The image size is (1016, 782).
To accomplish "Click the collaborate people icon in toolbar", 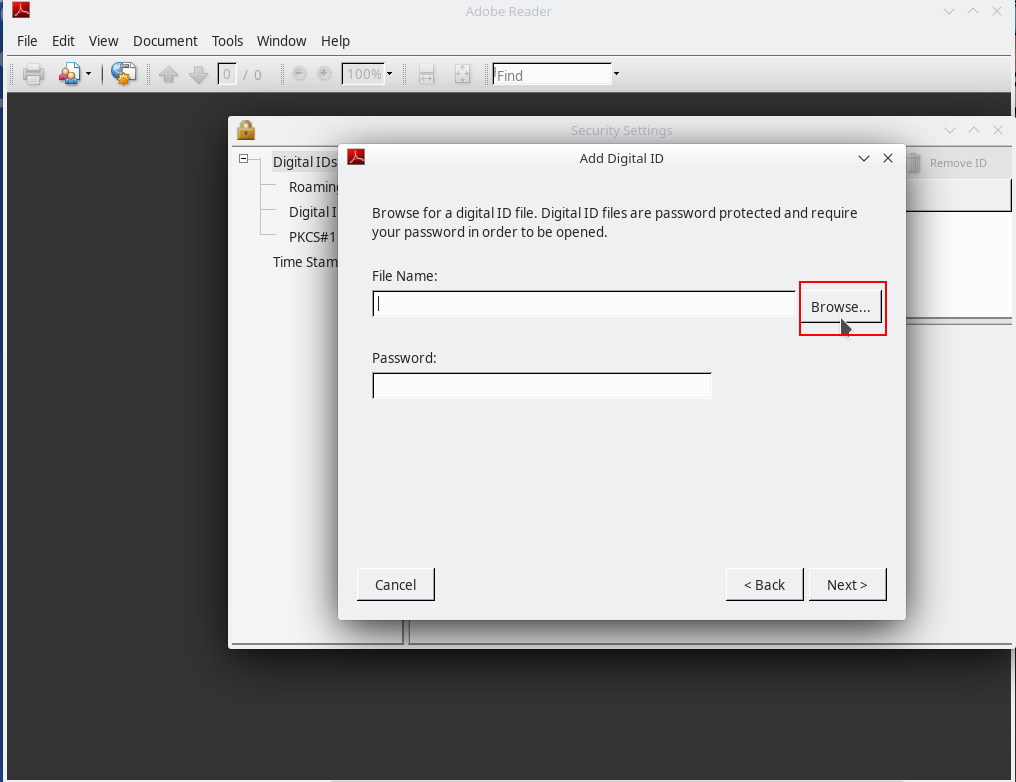I will coord(69,75).
